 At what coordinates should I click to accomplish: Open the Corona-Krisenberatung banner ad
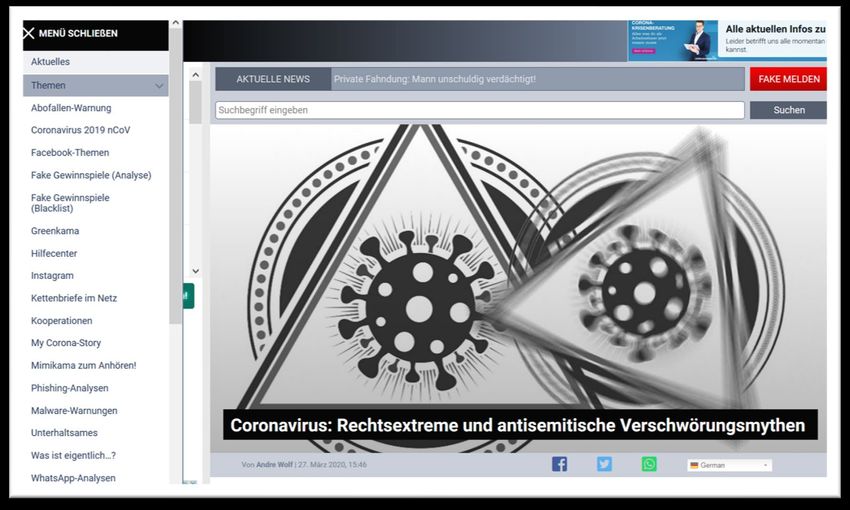pyautogui.click(x=726, y=41)
